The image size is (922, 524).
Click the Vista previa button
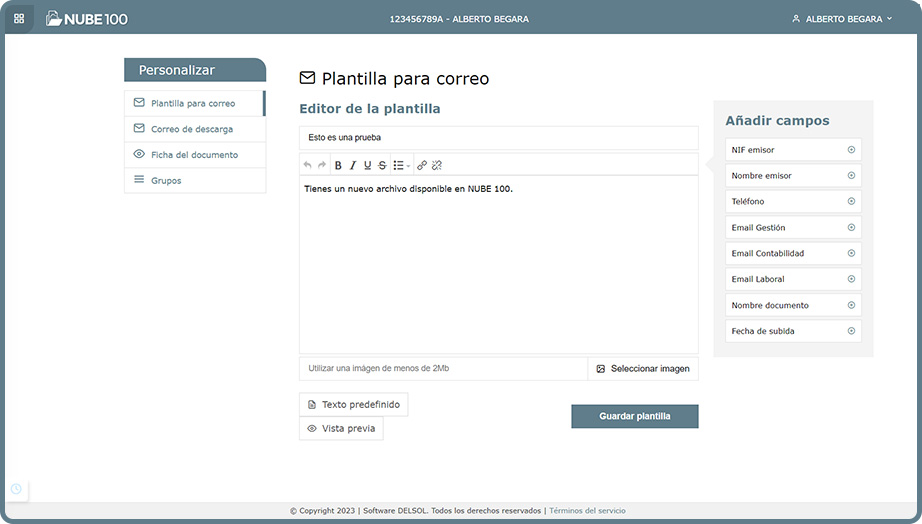coord(341,428)
